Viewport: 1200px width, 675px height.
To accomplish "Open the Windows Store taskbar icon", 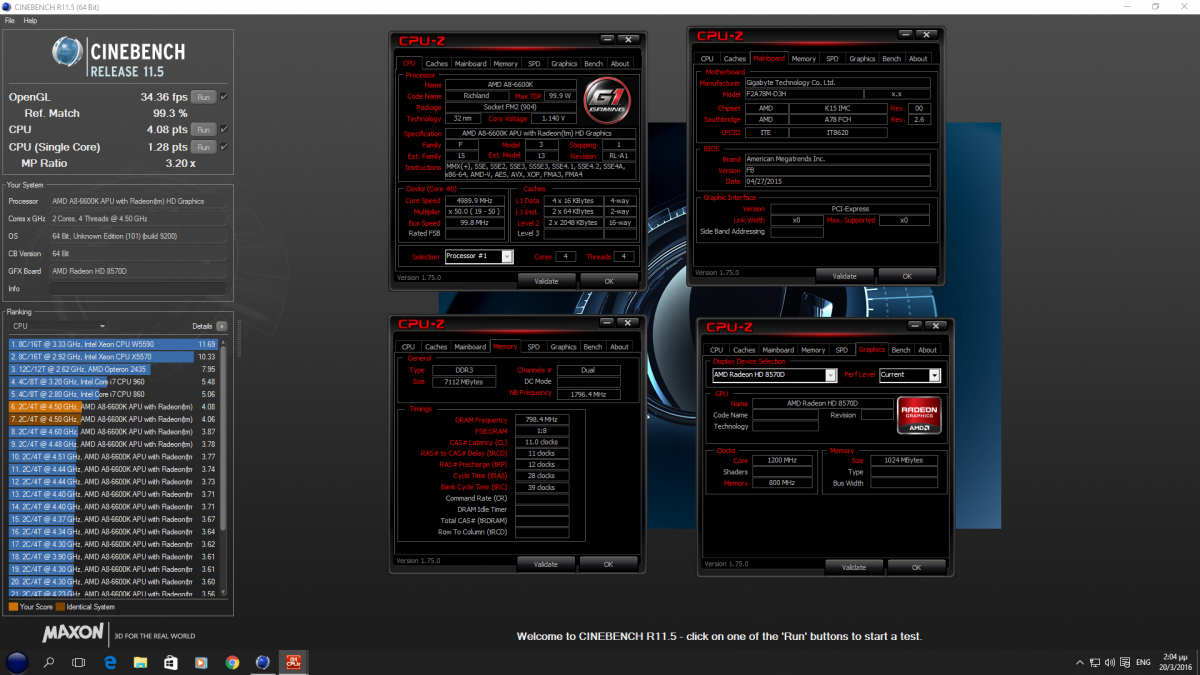I will click(x=171, y=662).
